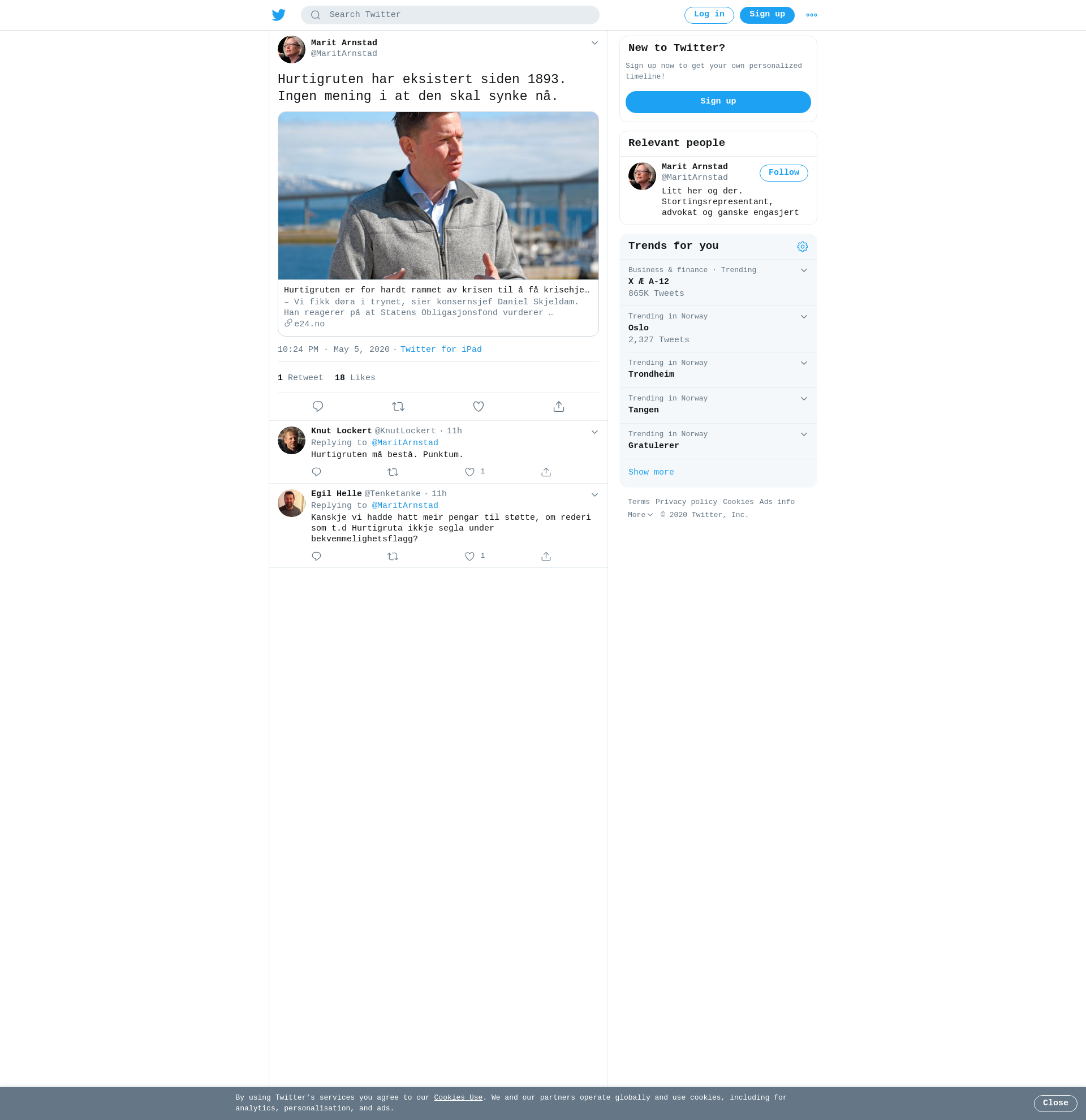
Task: Open the three-dot more menu in header
Action: pos(811,15)
